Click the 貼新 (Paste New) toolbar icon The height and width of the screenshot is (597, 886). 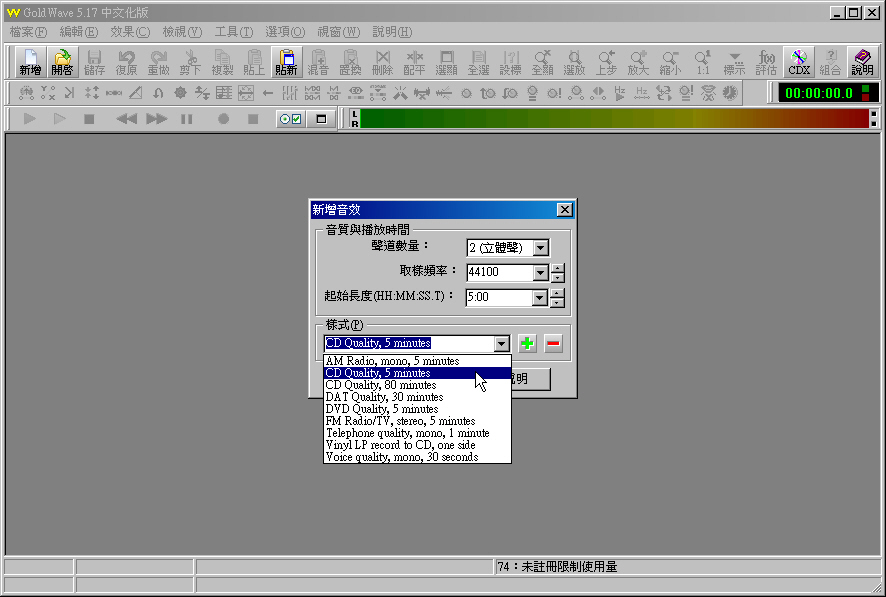coord(286,62)
